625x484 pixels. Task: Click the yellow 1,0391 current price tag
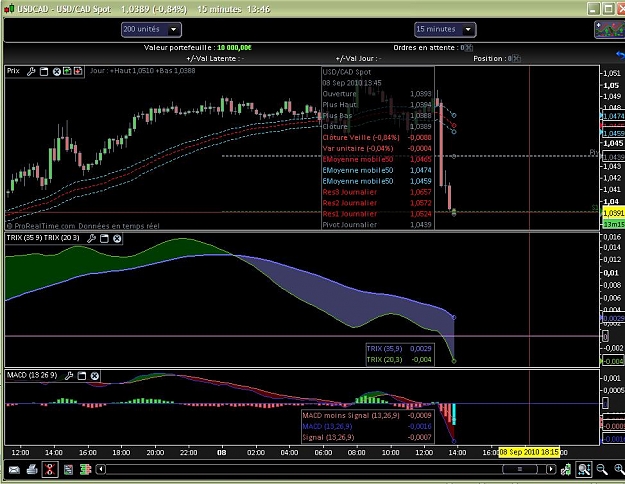pos(613,213)
